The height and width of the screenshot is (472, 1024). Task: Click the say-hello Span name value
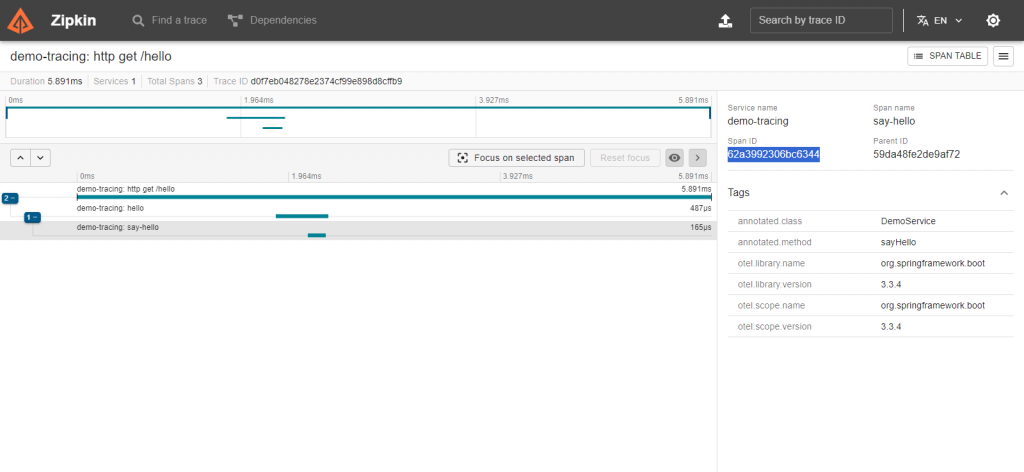[894, 121]
